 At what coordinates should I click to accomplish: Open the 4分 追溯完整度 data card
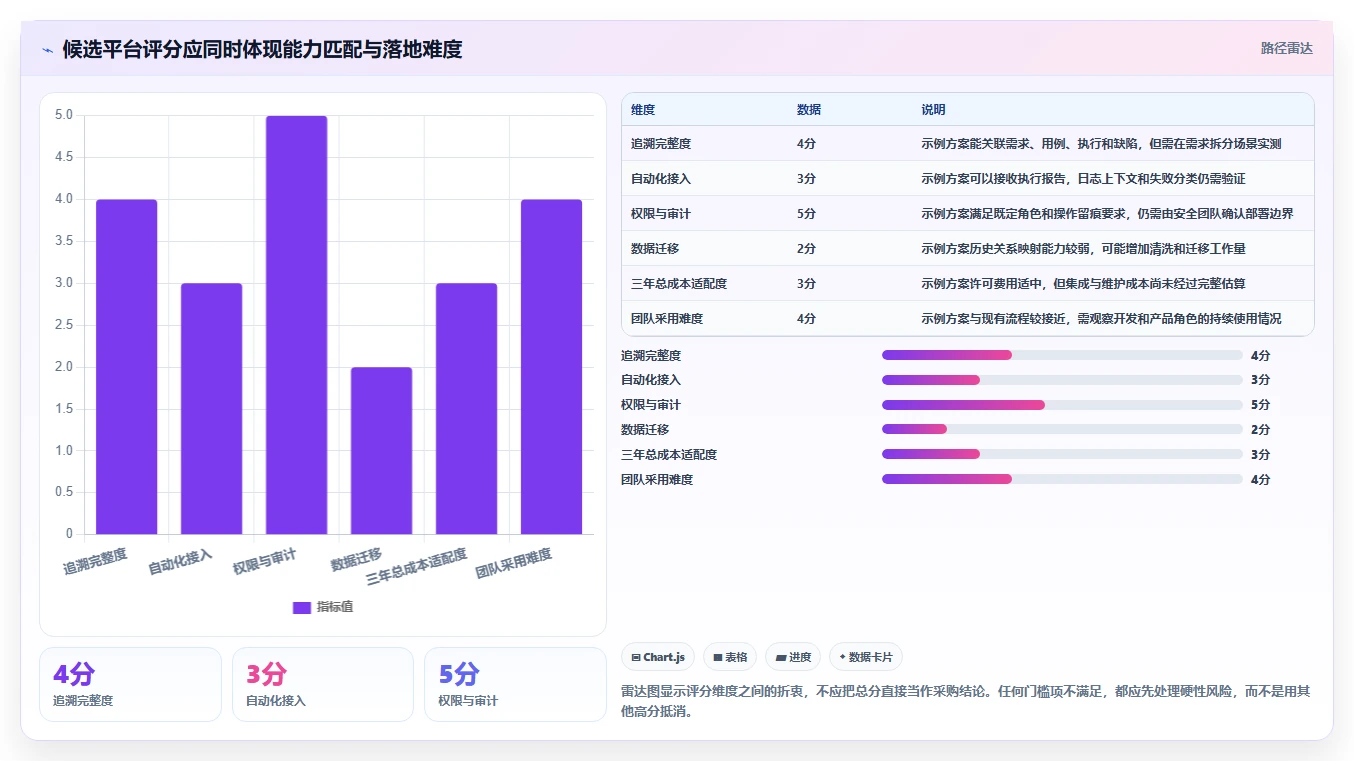130,684
